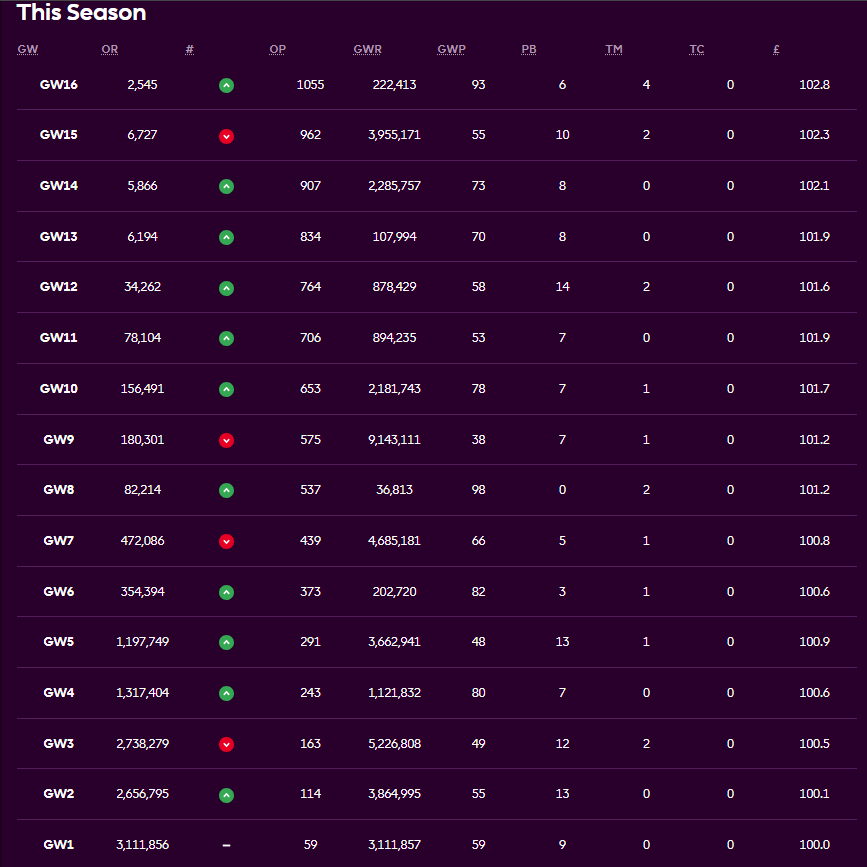Click the red down arrow in GW3 row

(226, 744)
